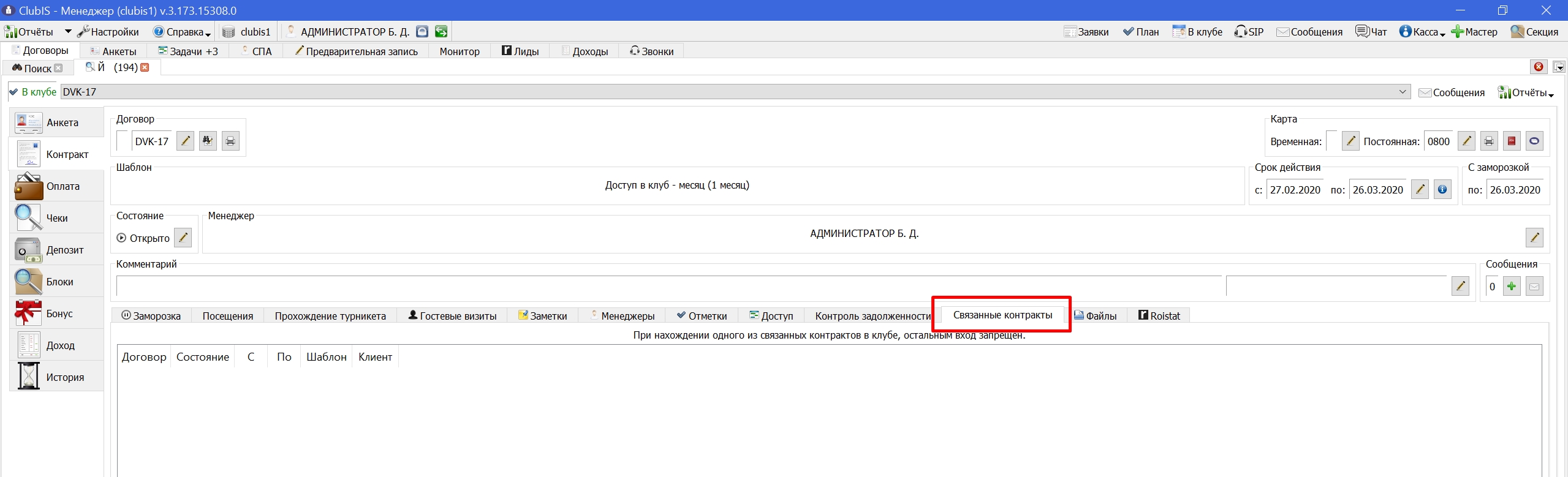Click into the Комментарий text field
The image size is (1568, 477).
(668, 286)
